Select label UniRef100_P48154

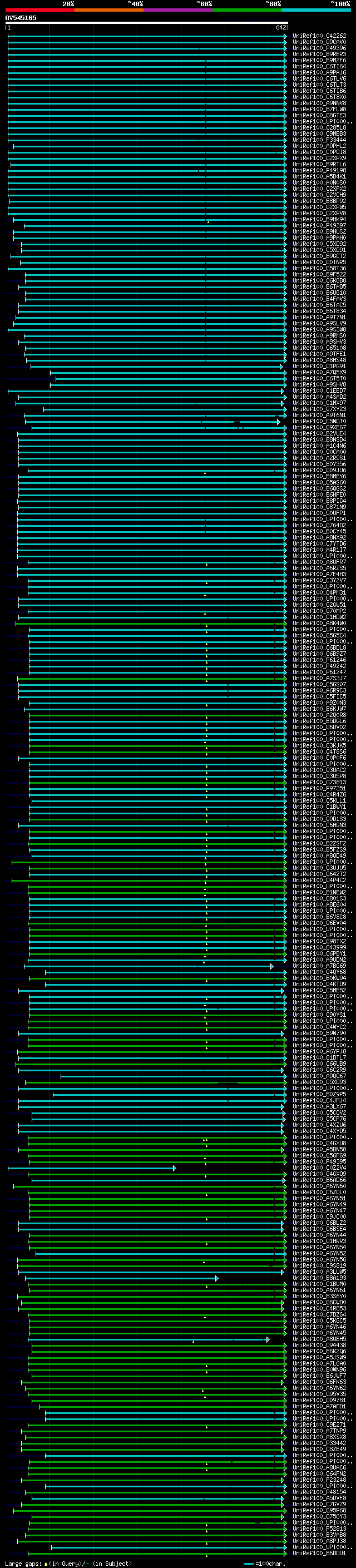point(319,1492)
